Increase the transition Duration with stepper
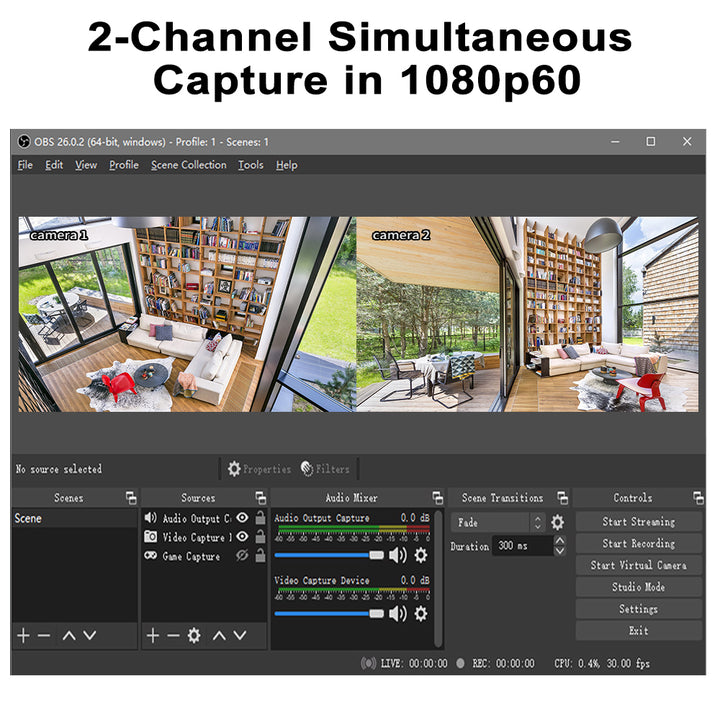The height and width of the screenshot is (720, 720). pyautogui.click(x=560, y=541)
